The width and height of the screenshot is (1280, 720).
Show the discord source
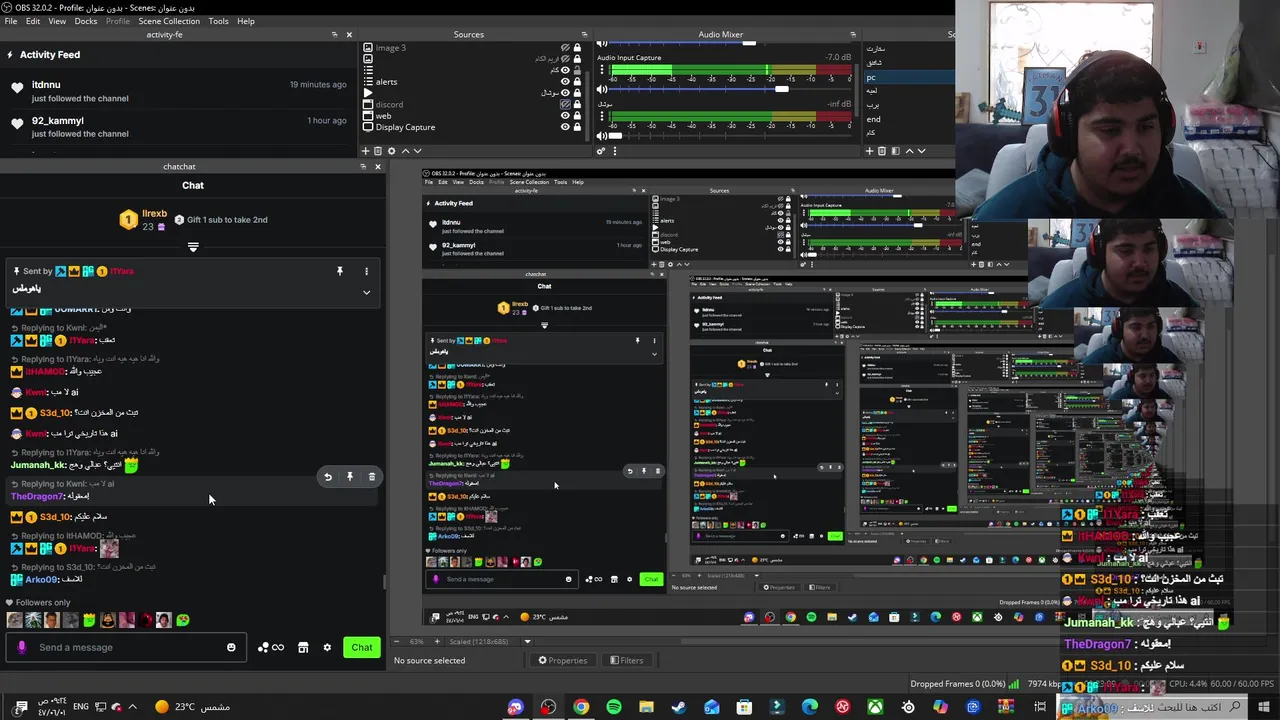(565, 104)
